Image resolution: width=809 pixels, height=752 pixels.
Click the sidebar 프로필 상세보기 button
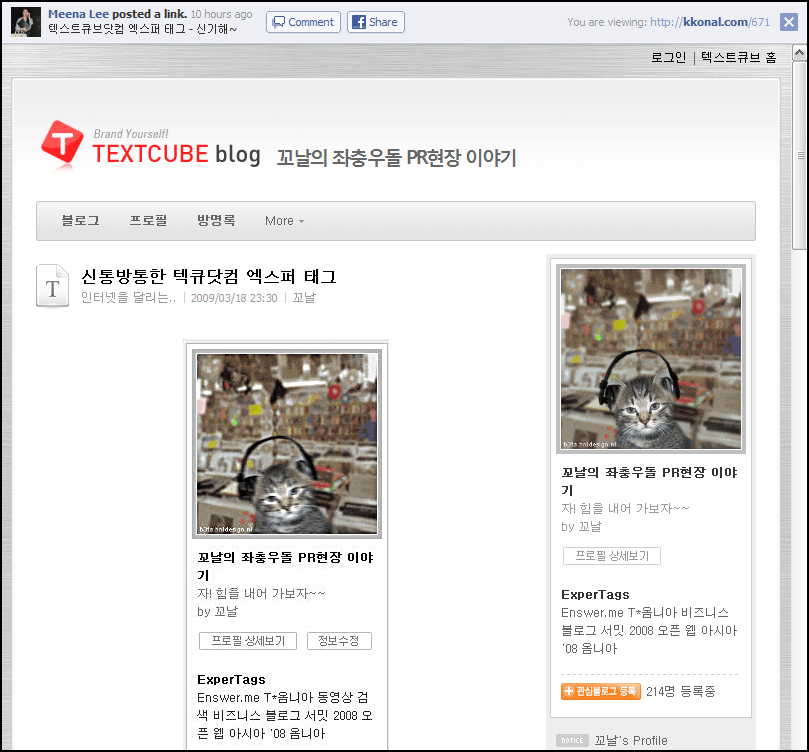coord(612,556)
